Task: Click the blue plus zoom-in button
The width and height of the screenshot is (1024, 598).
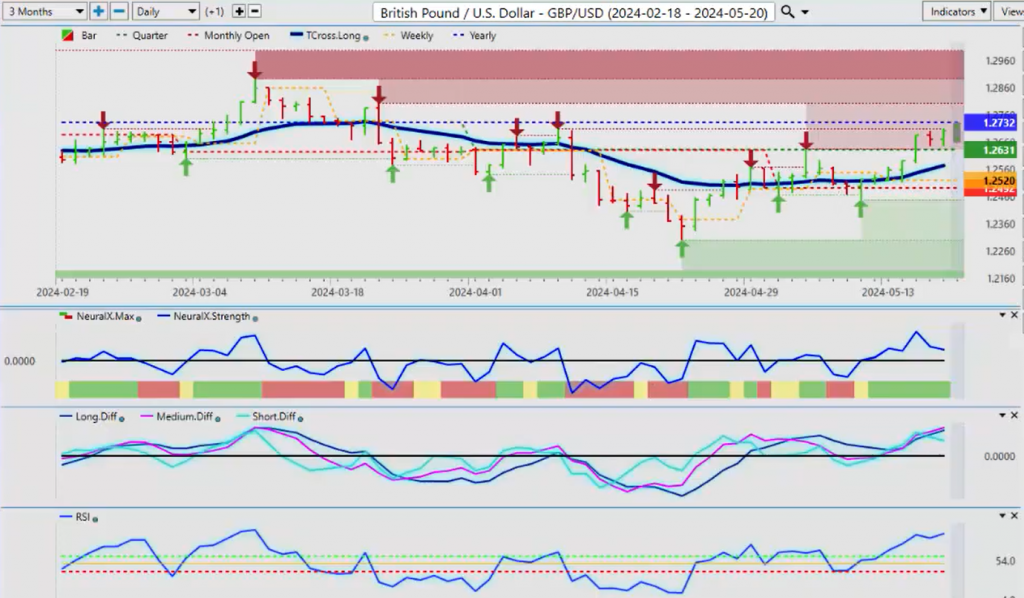Action: coord(99,11)
